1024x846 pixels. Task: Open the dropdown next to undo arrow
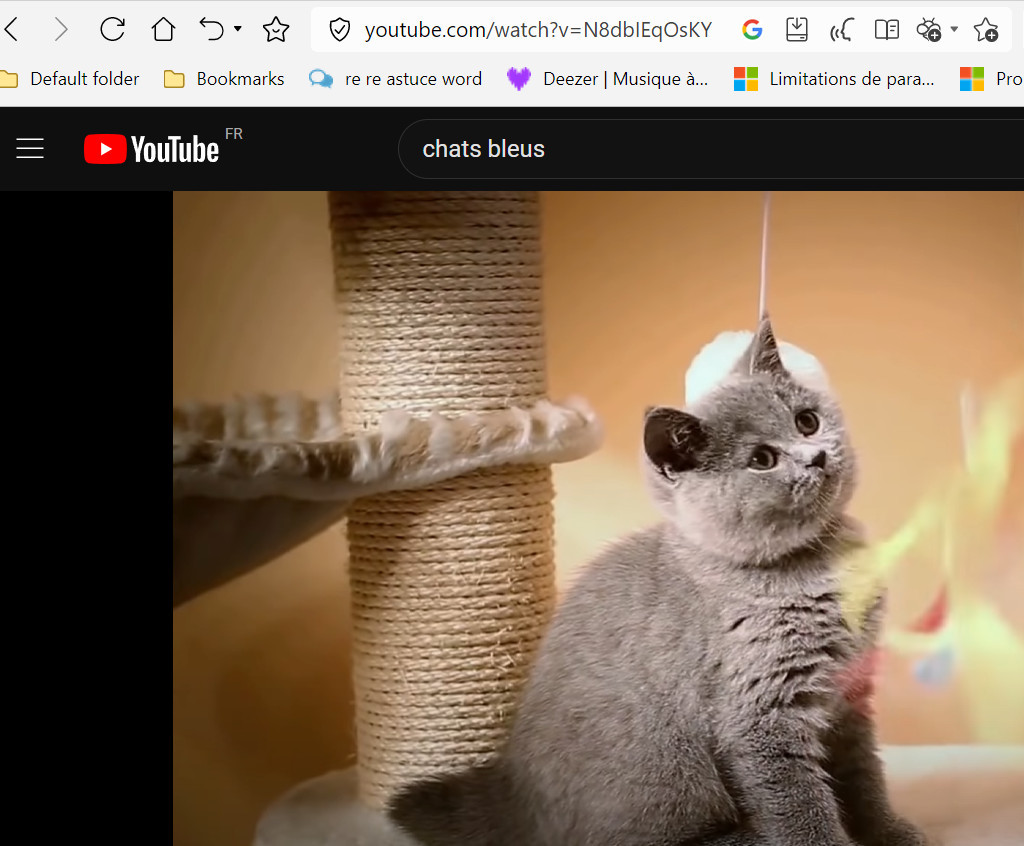(238, 29)
